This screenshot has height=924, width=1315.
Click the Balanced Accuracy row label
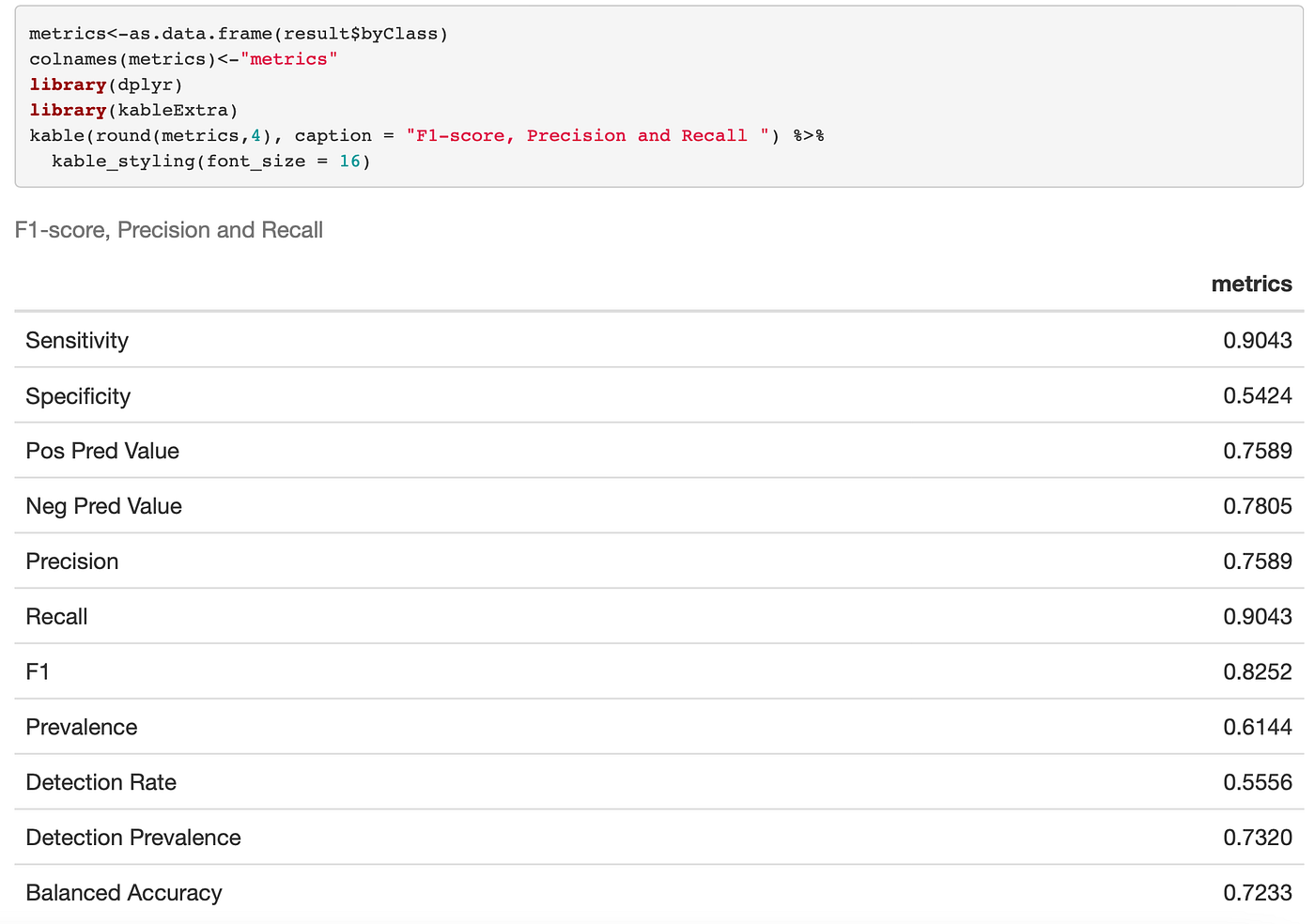[124, 893]
